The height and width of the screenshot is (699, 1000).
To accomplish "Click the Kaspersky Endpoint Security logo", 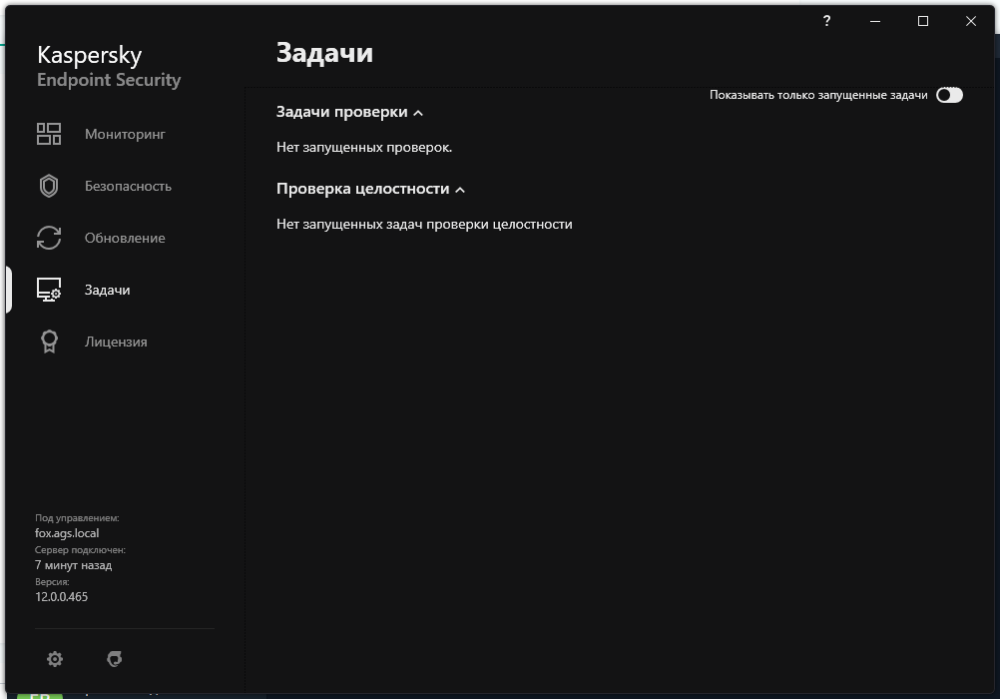I will coord(108,66).
